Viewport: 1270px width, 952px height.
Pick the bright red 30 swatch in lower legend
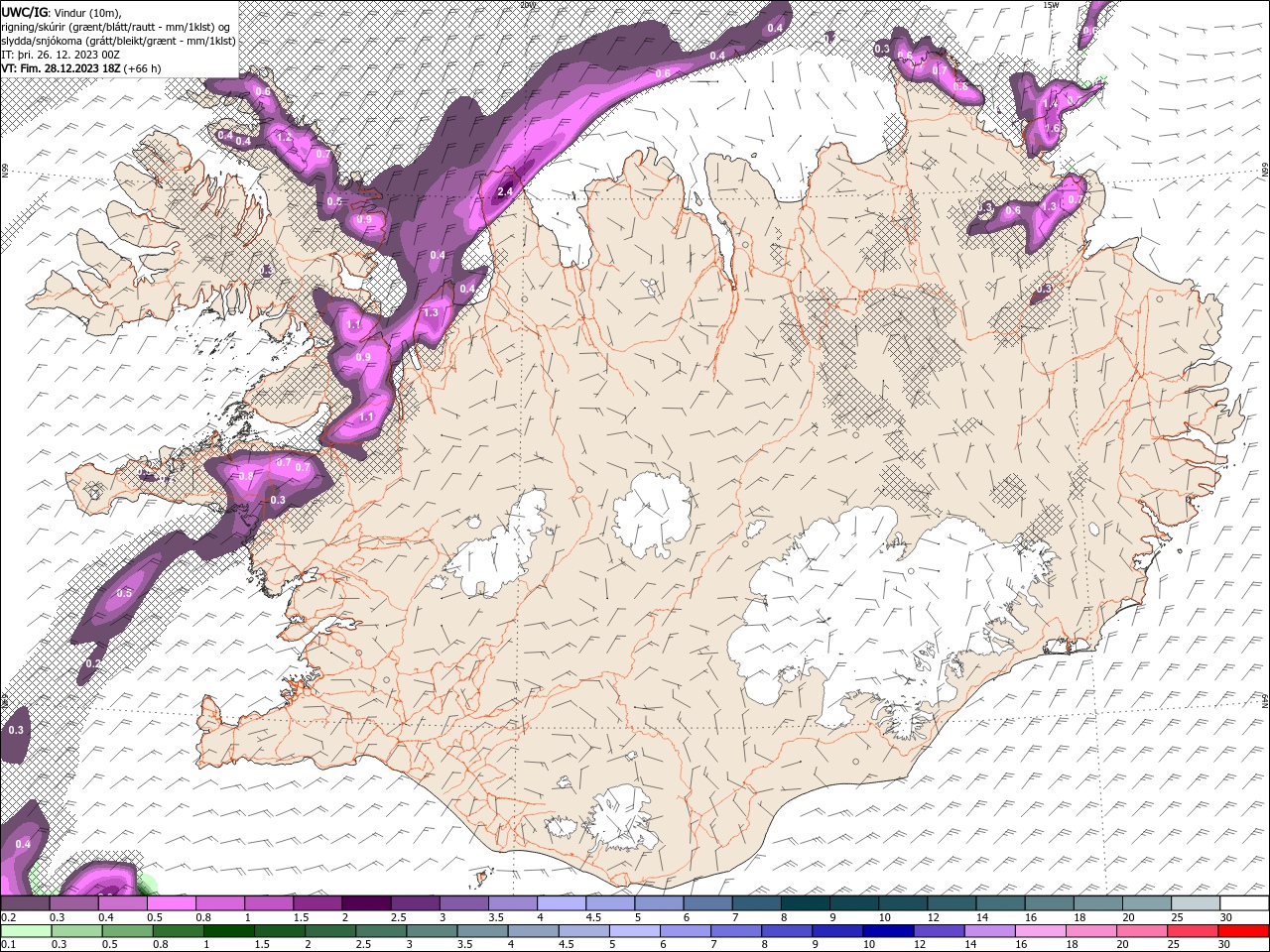click(1243, 931)
